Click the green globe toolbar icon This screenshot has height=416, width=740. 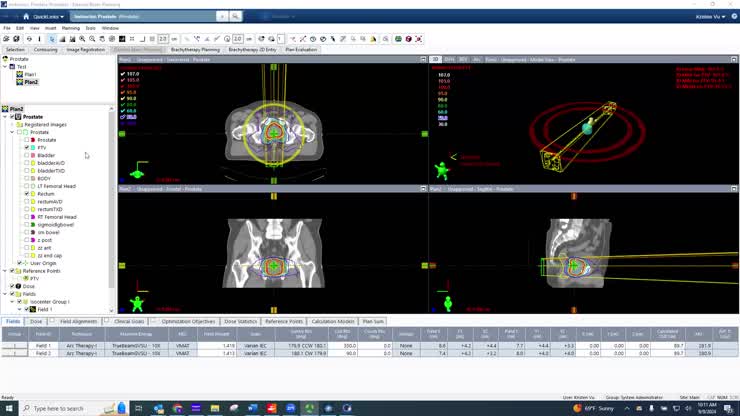tap(398, 39)
